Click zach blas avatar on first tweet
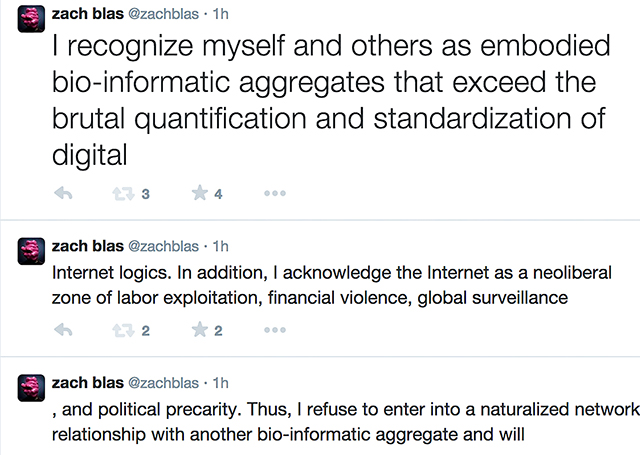The width and height of the screenshot is (640, 455). point(31,18)
